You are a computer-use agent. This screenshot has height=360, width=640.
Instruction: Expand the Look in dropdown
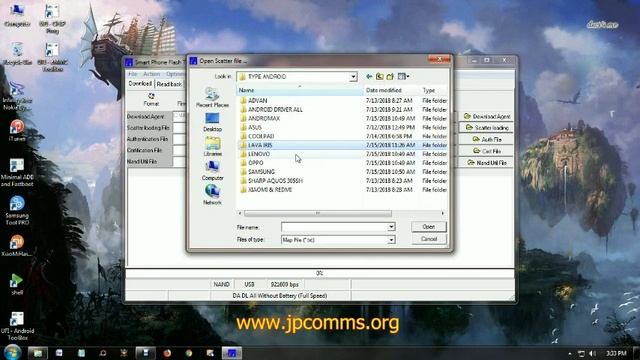353,77
